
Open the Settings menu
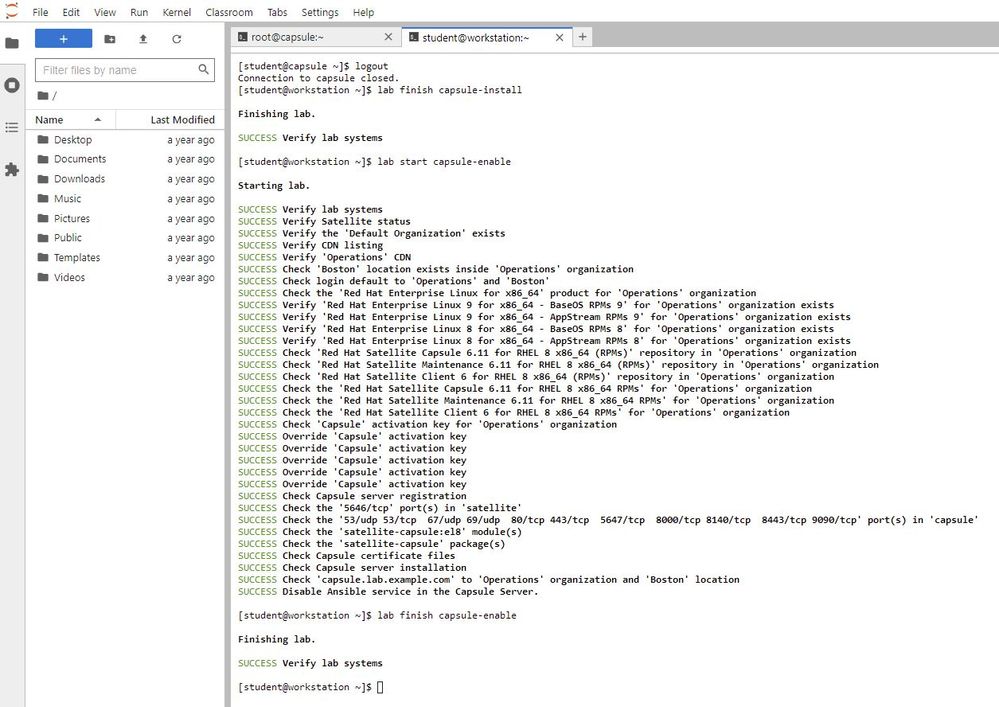[x=320, y=12]
